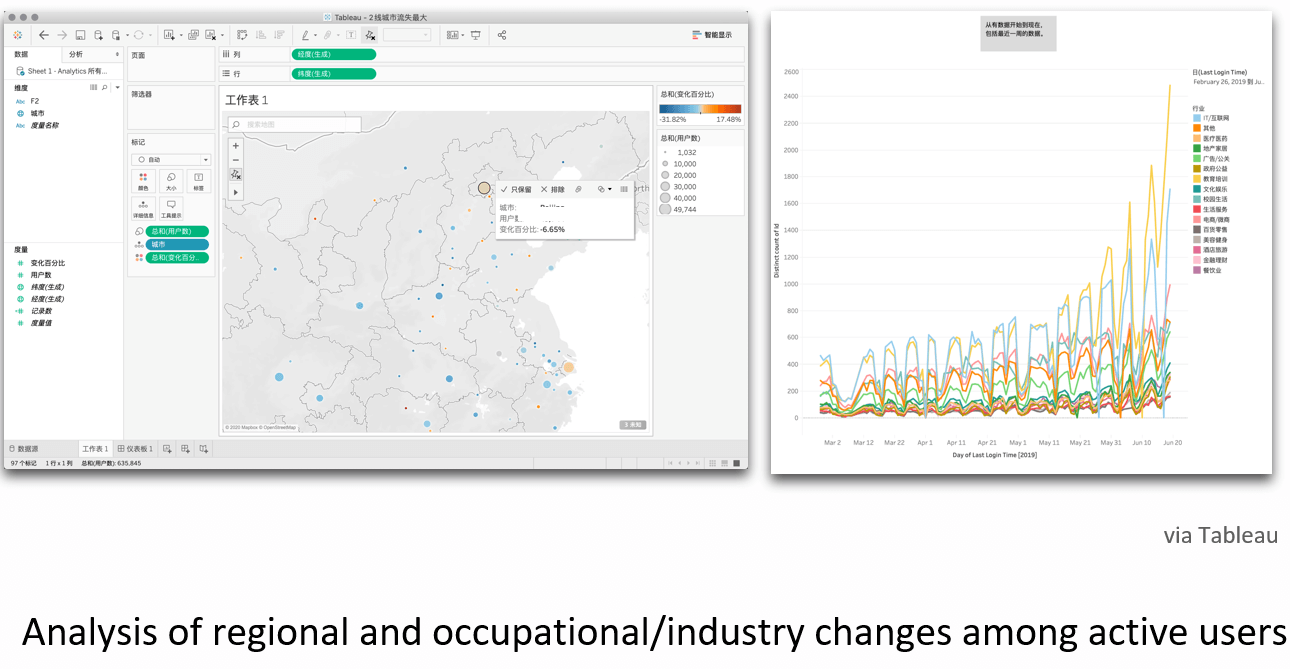Expand the map toolbar arrow flyout
Image resolution: width=1290 pixels, height=669 pixels.
coord(236,191)
